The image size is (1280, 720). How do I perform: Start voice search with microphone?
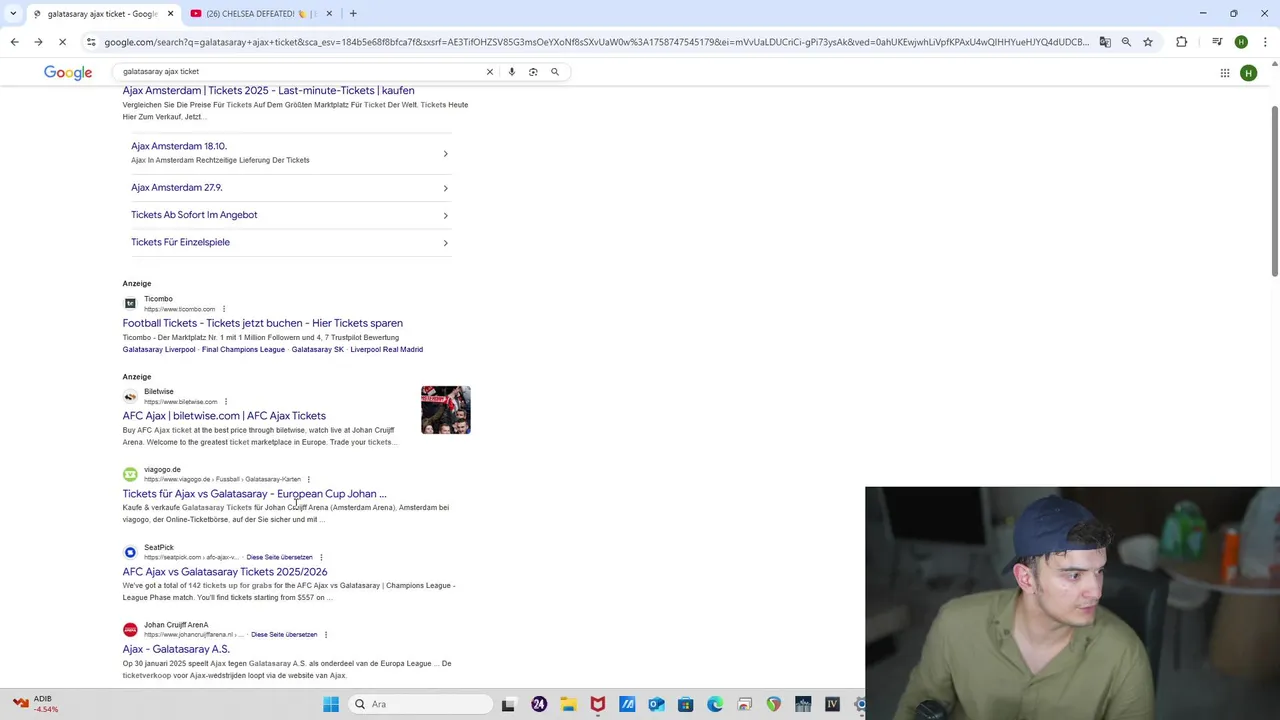click(x=511, y=72)
